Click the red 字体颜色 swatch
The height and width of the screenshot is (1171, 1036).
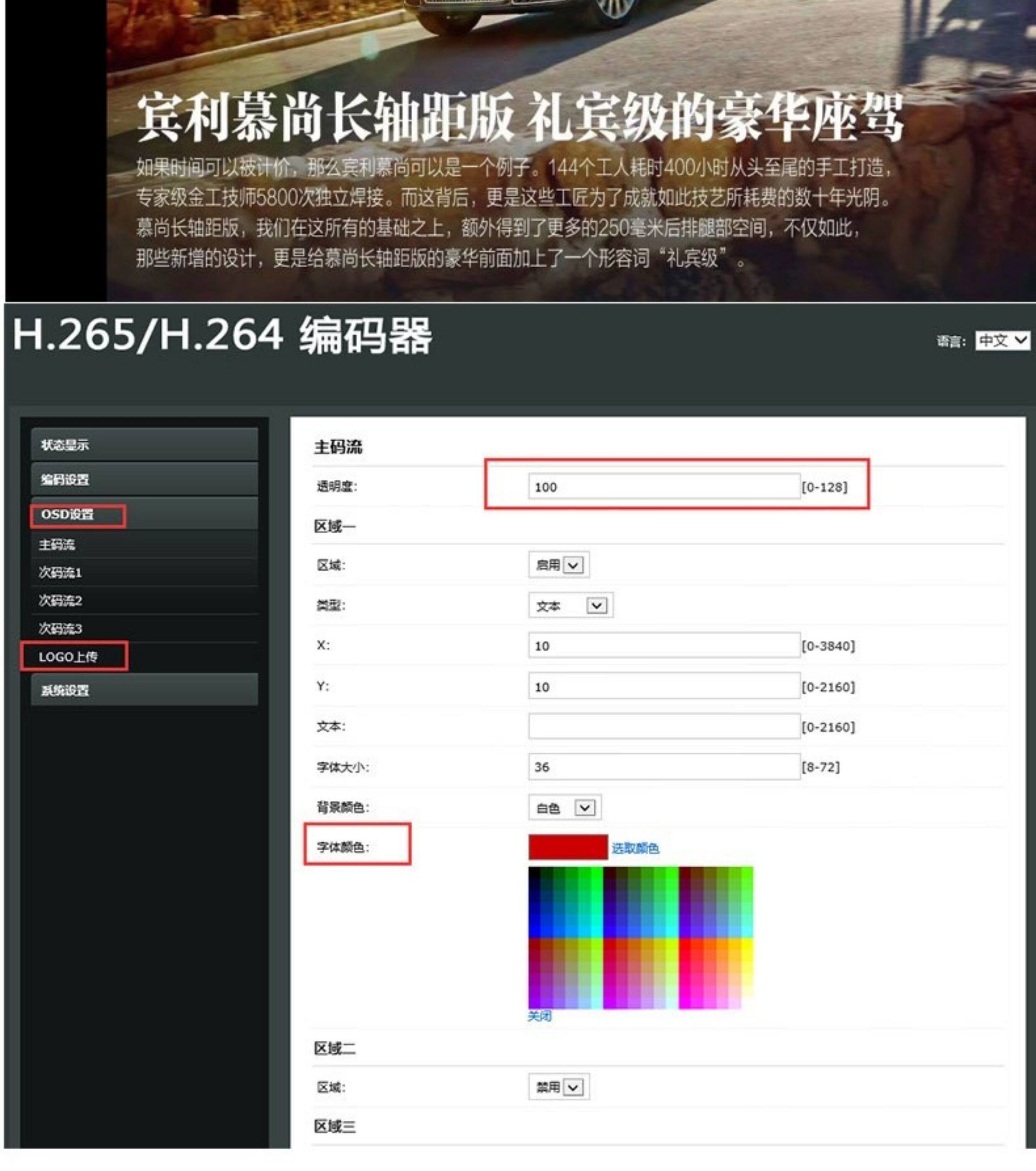[x=568, y=847]
